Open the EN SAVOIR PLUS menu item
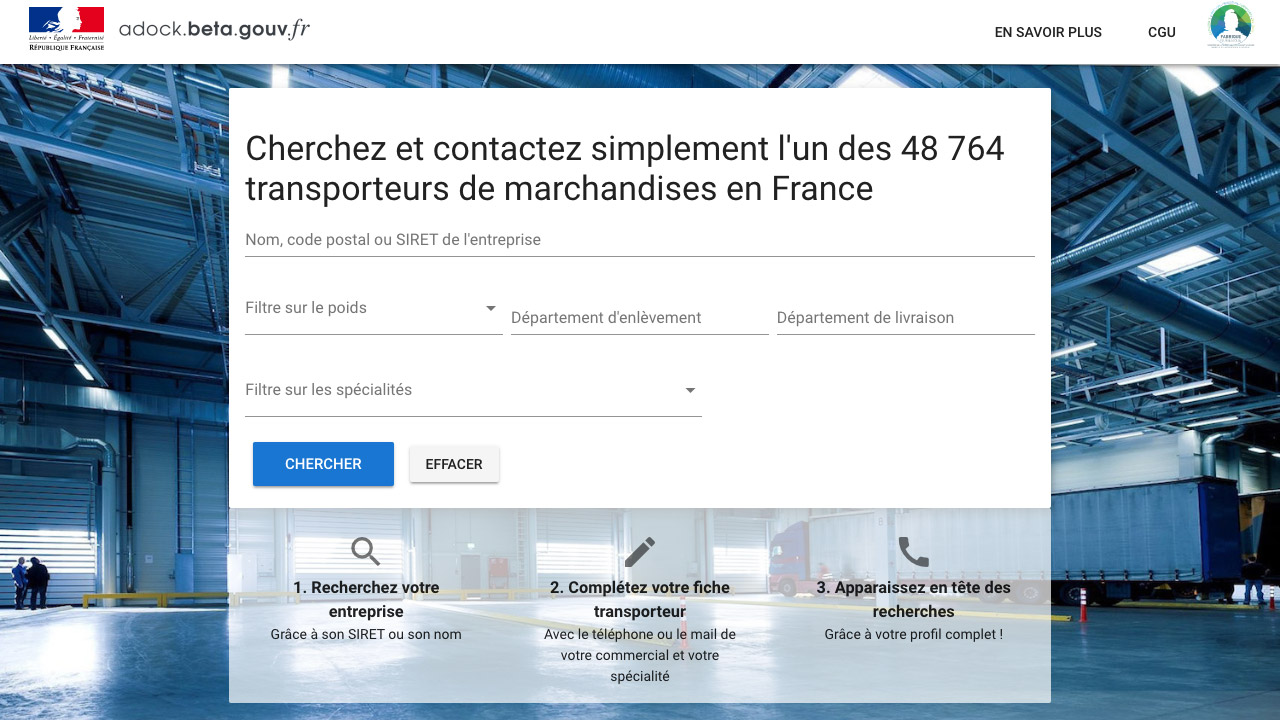 [x=1048, y=32]
